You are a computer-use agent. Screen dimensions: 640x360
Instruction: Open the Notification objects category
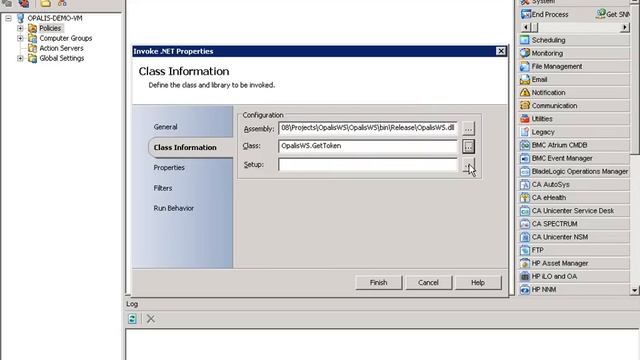click(x=574, y=92)
